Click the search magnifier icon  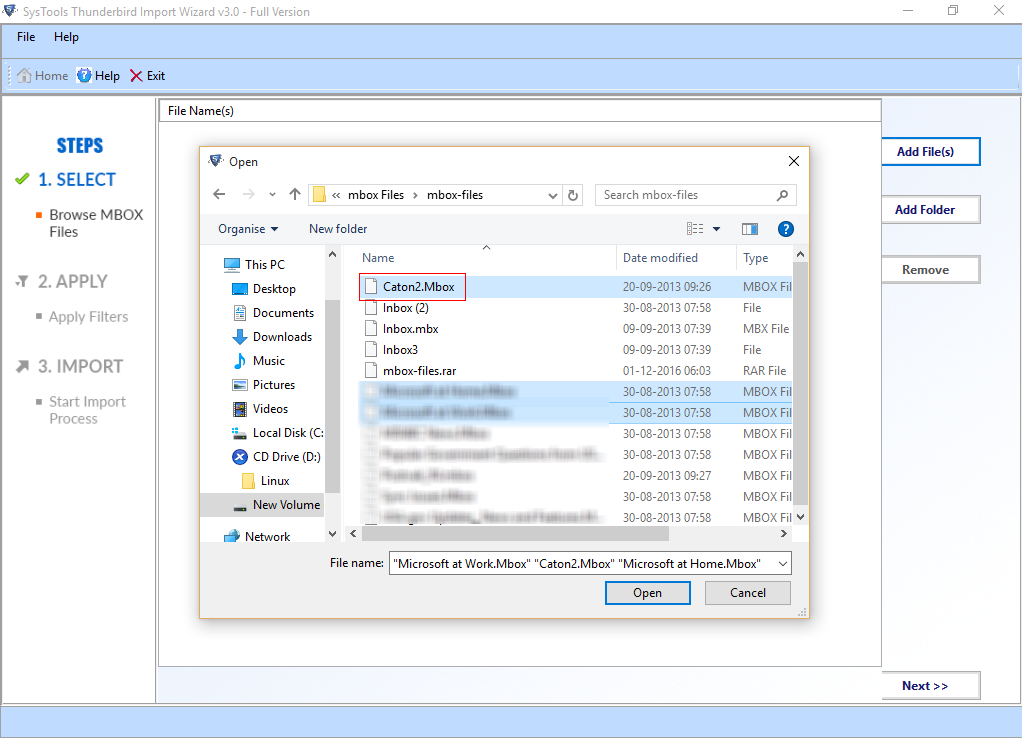(782, 195)
